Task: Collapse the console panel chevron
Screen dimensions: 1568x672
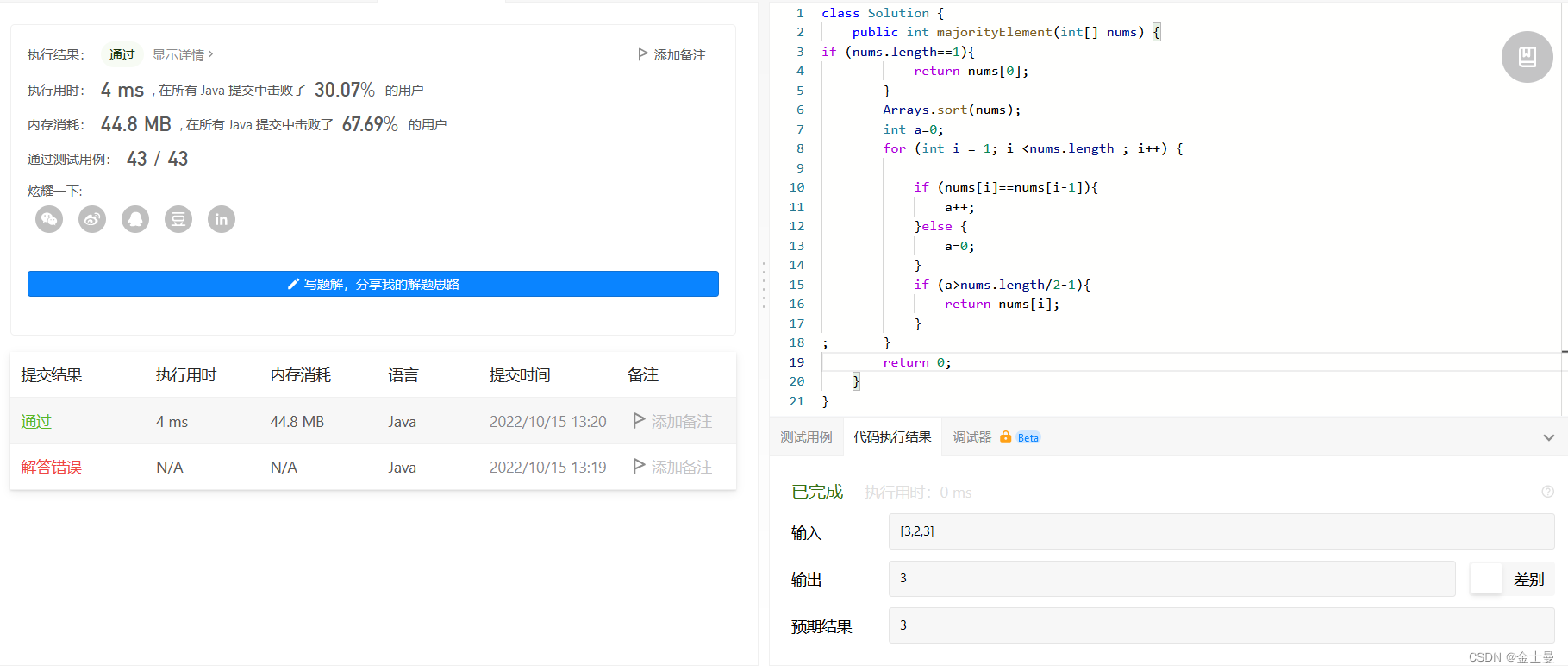Action: pyautogui.click(x=1548, y=437)
